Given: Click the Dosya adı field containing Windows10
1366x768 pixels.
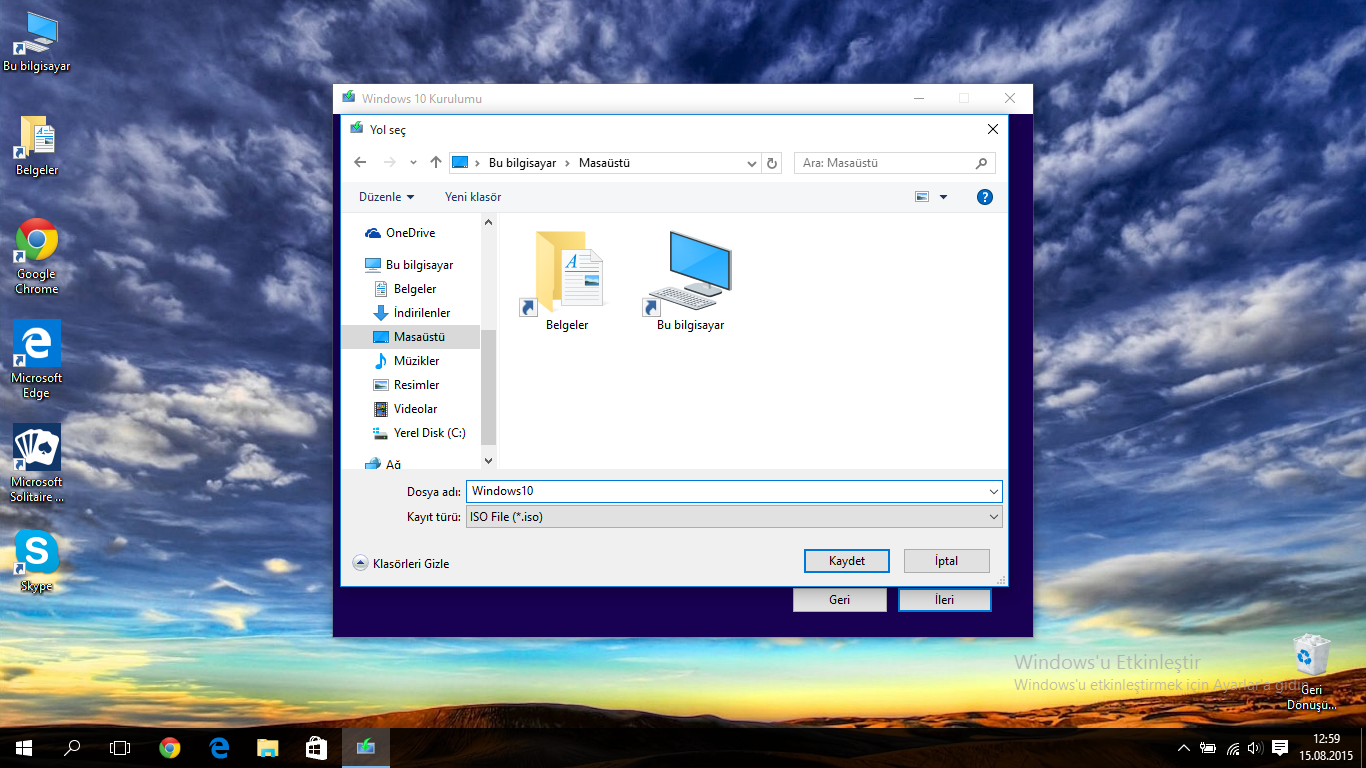Looking at the screenshot, I should pos(734,491).
